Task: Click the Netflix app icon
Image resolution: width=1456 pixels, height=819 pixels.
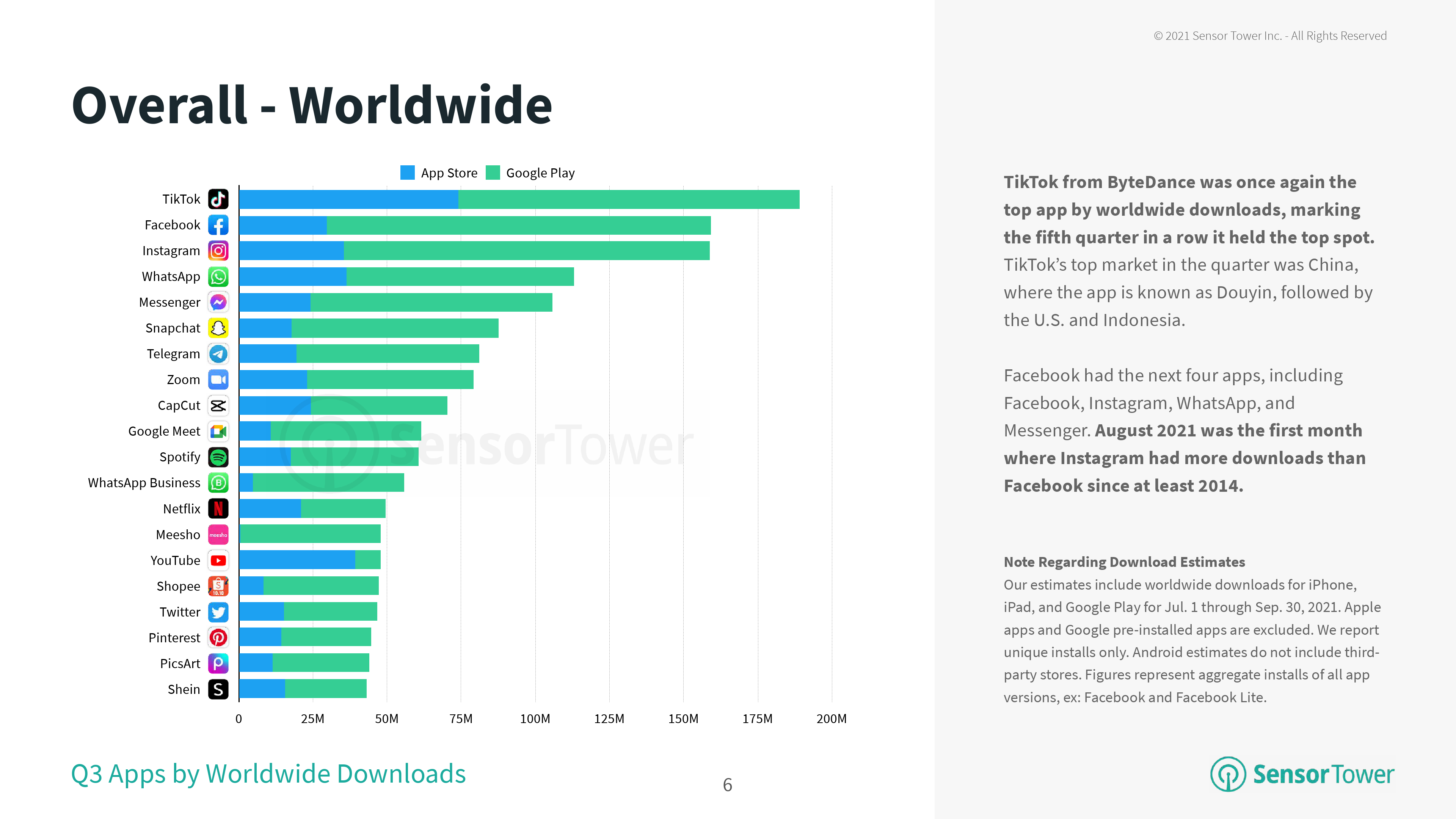Action: pos(218,509)
